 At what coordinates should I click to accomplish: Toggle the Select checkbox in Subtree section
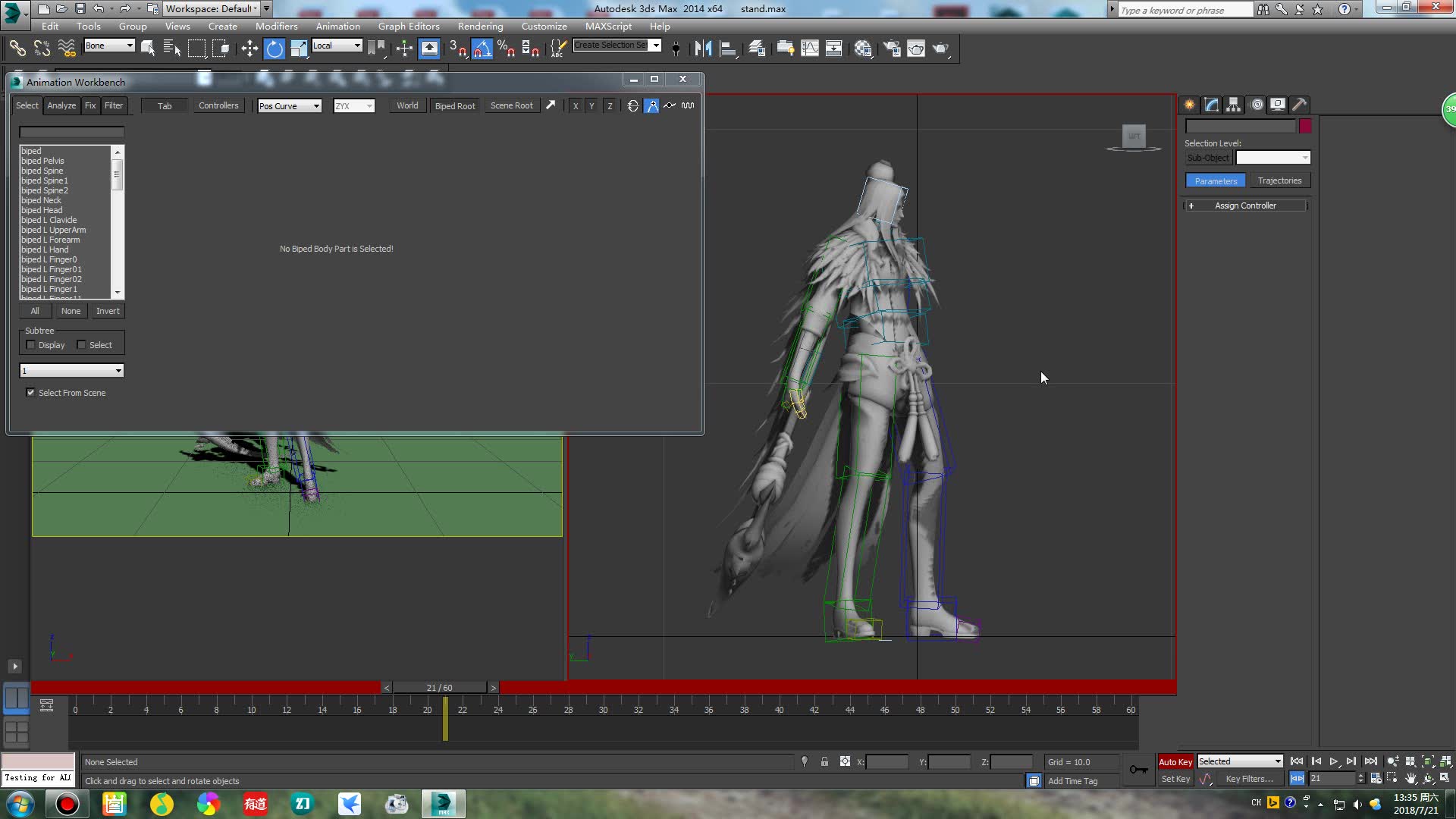click(x=81, y=344)
